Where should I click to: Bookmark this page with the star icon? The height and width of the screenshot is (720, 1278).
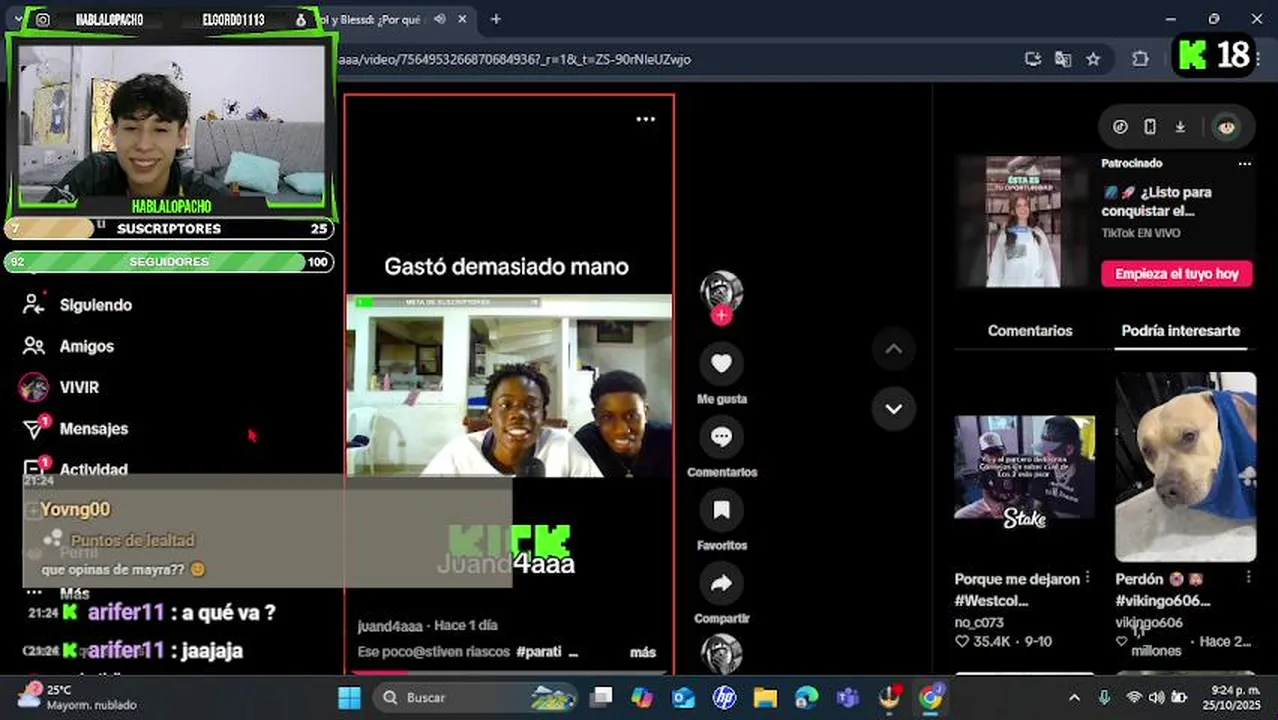point(1093,59)
